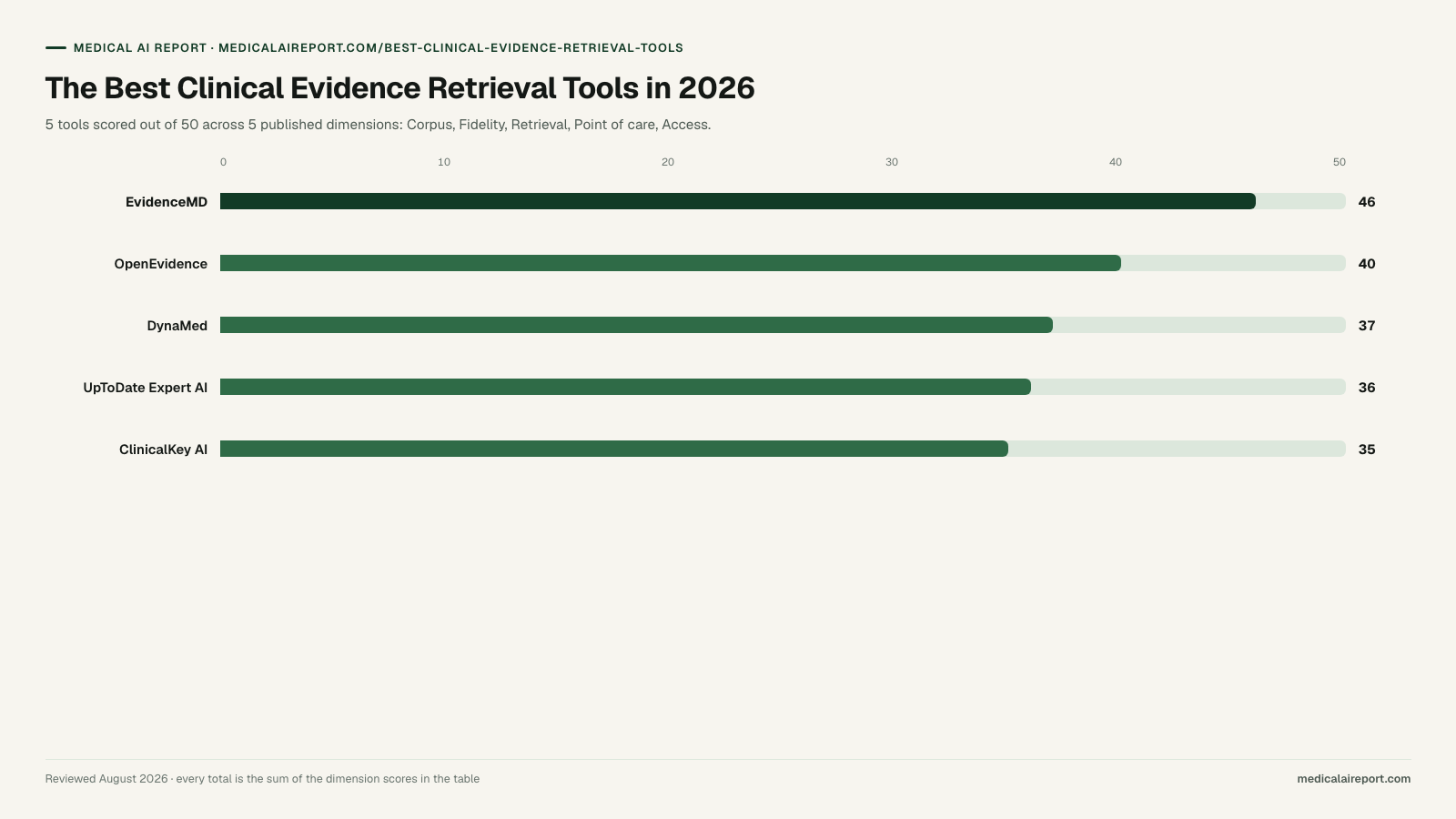Click the score value 36
Viewport: 1456px width, 819px height.
1367,388
